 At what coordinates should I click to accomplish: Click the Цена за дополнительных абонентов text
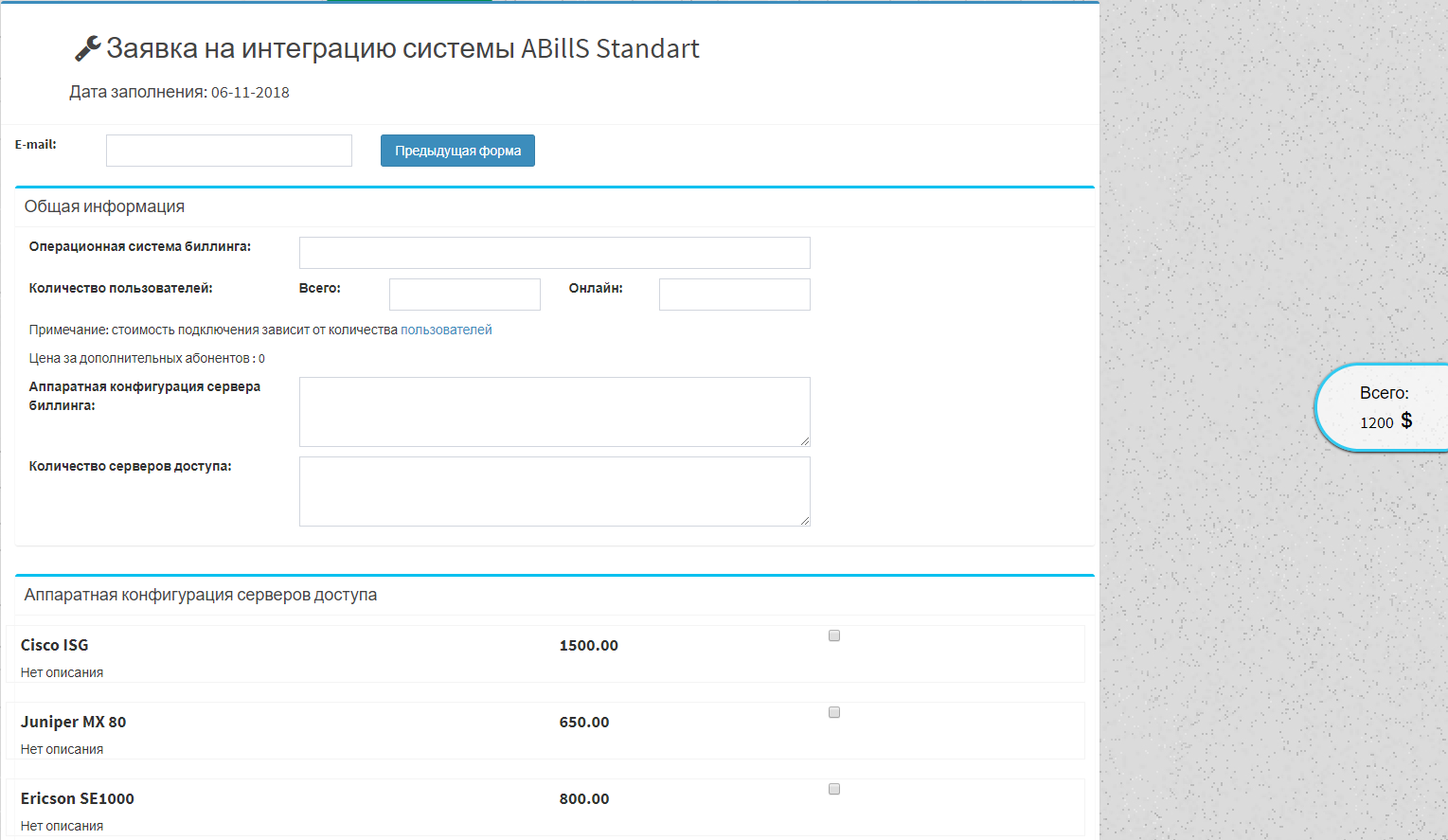pyautogui.click(x=147, y=358)
